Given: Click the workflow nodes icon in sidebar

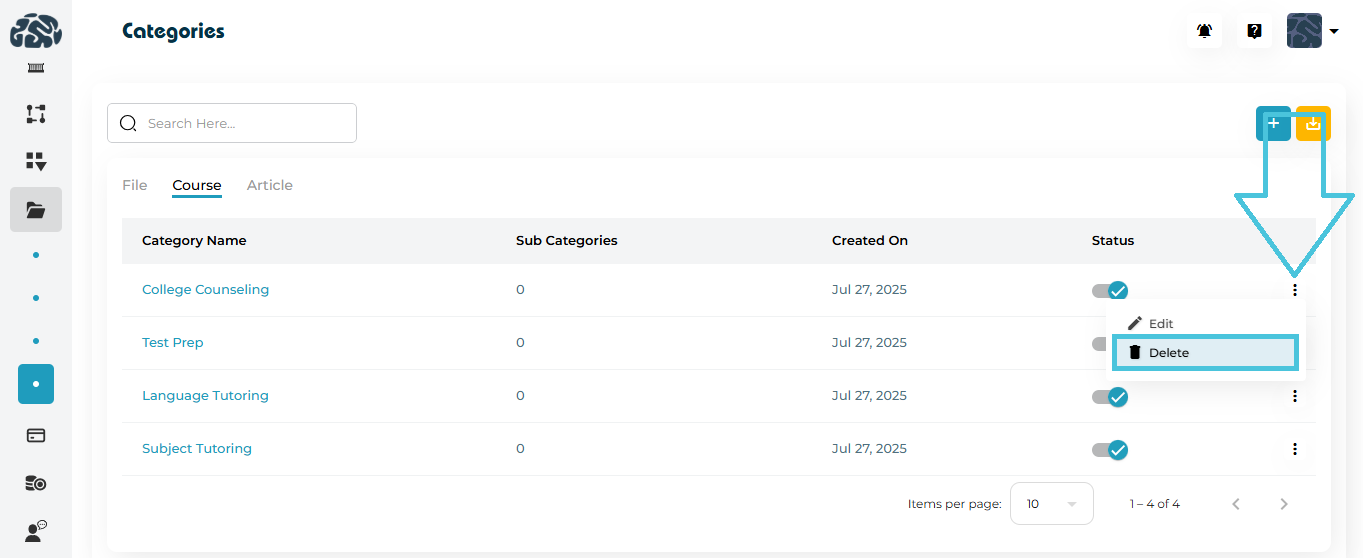Looking at the screenshot, I should click(x=36, y=114).
